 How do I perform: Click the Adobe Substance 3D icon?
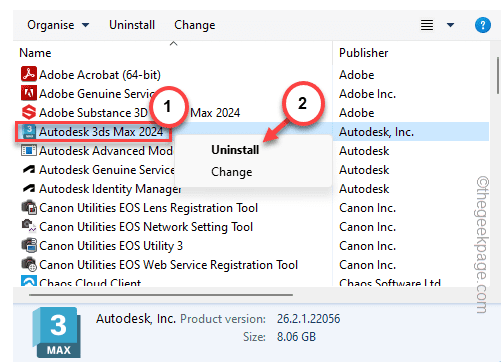(x=29, y=112)
